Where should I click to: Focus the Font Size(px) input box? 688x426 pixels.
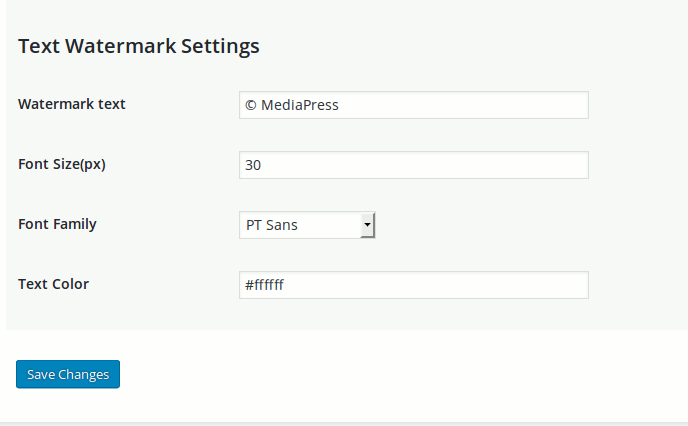tap(414, 165)
